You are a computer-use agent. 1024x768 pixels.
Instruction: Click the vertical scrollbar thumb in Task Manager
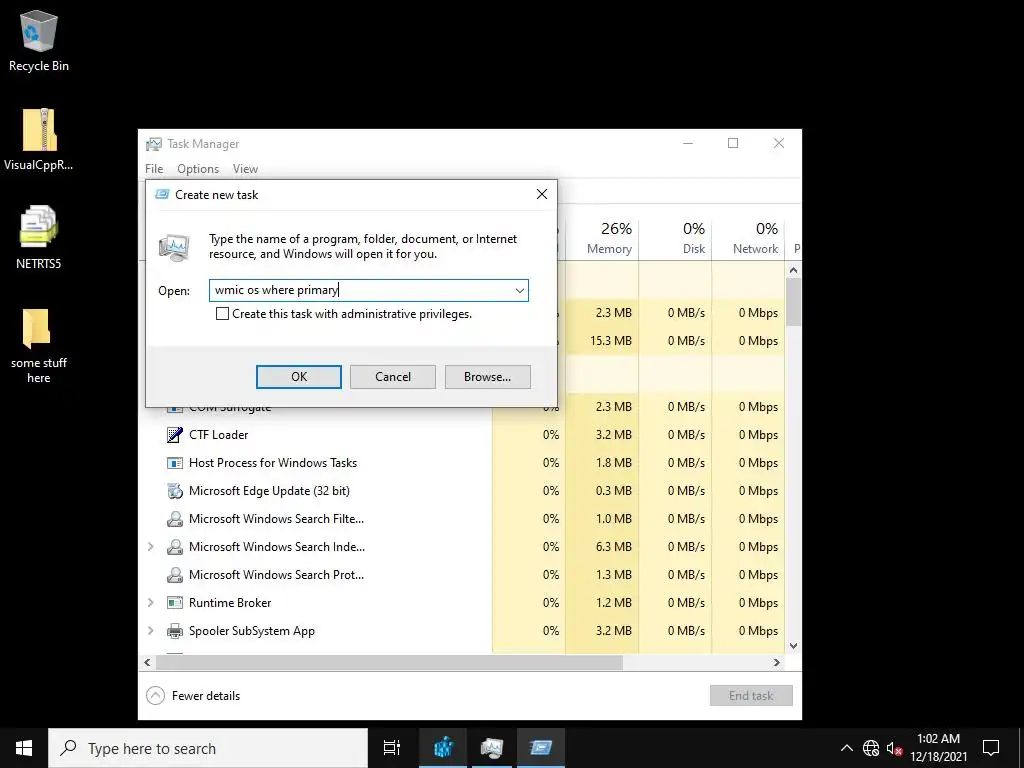pyautogui.click(x=793, y=302)
